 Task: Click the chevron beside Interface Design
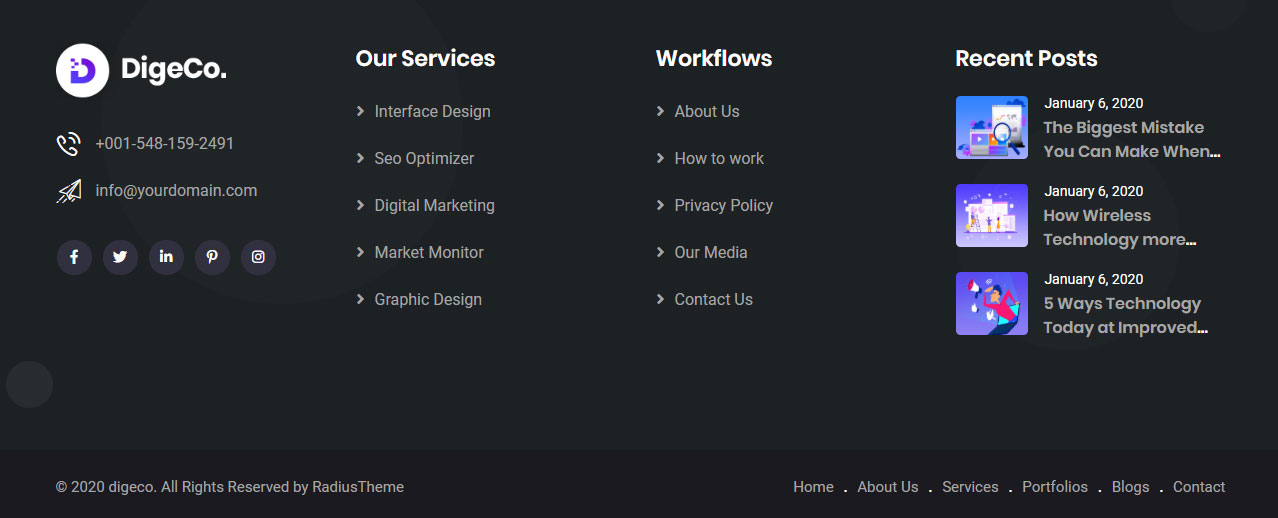coord(360,111)
